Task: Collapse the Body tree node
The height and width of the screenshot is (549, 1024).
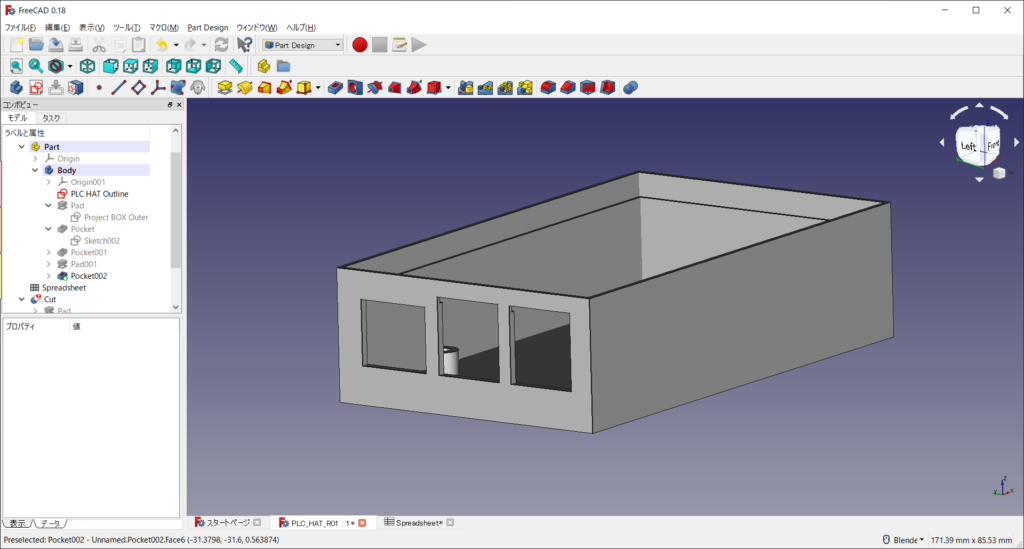Action: pyautogui.click(x=35, y=170)
